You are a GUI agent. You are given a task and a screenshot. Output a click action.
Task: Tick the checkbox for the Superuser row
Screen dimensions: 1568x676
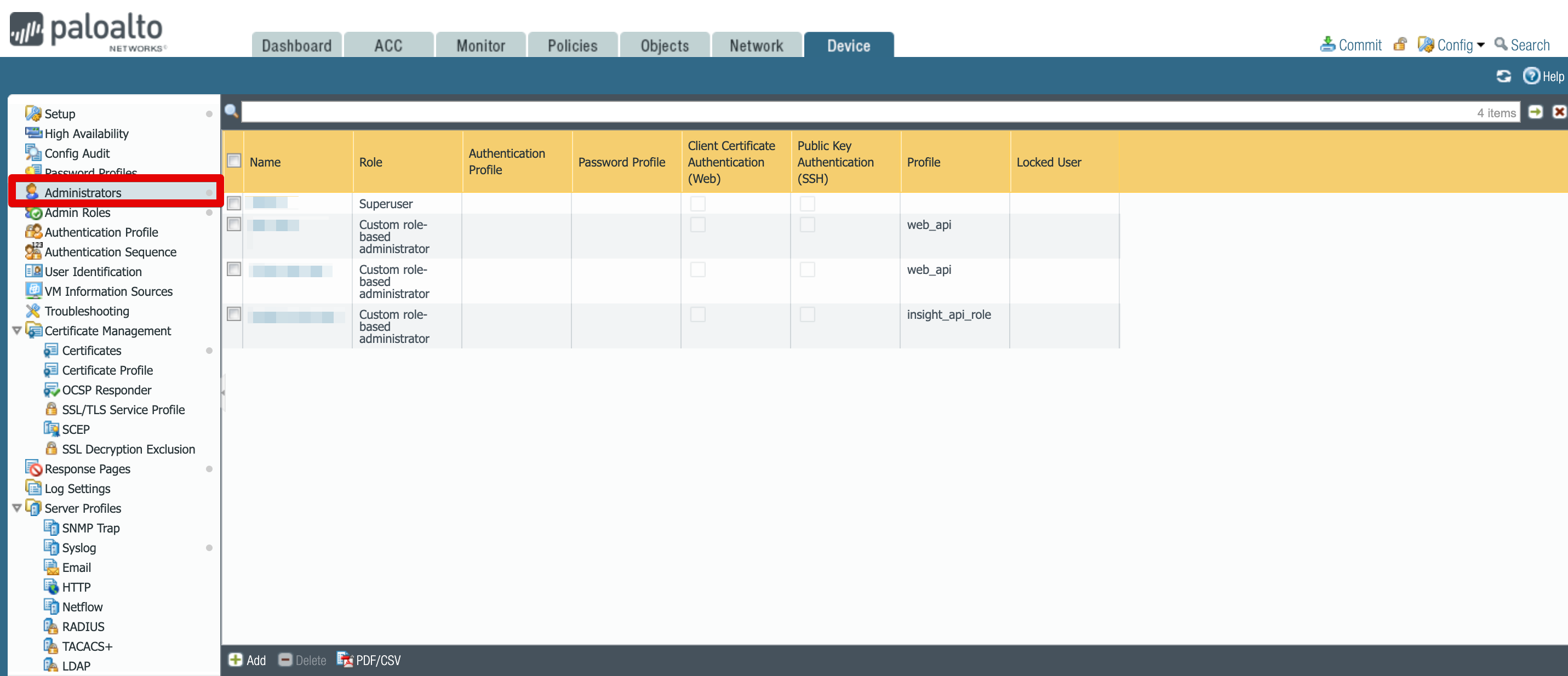coord(234,203)
